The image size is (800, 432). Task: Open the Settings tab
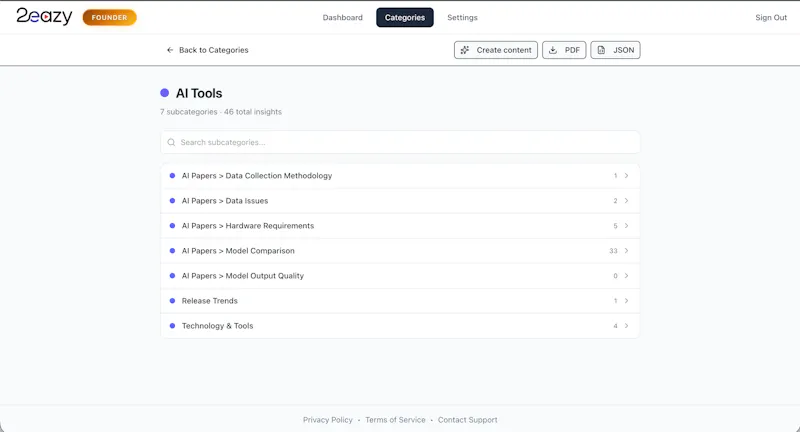462,17
